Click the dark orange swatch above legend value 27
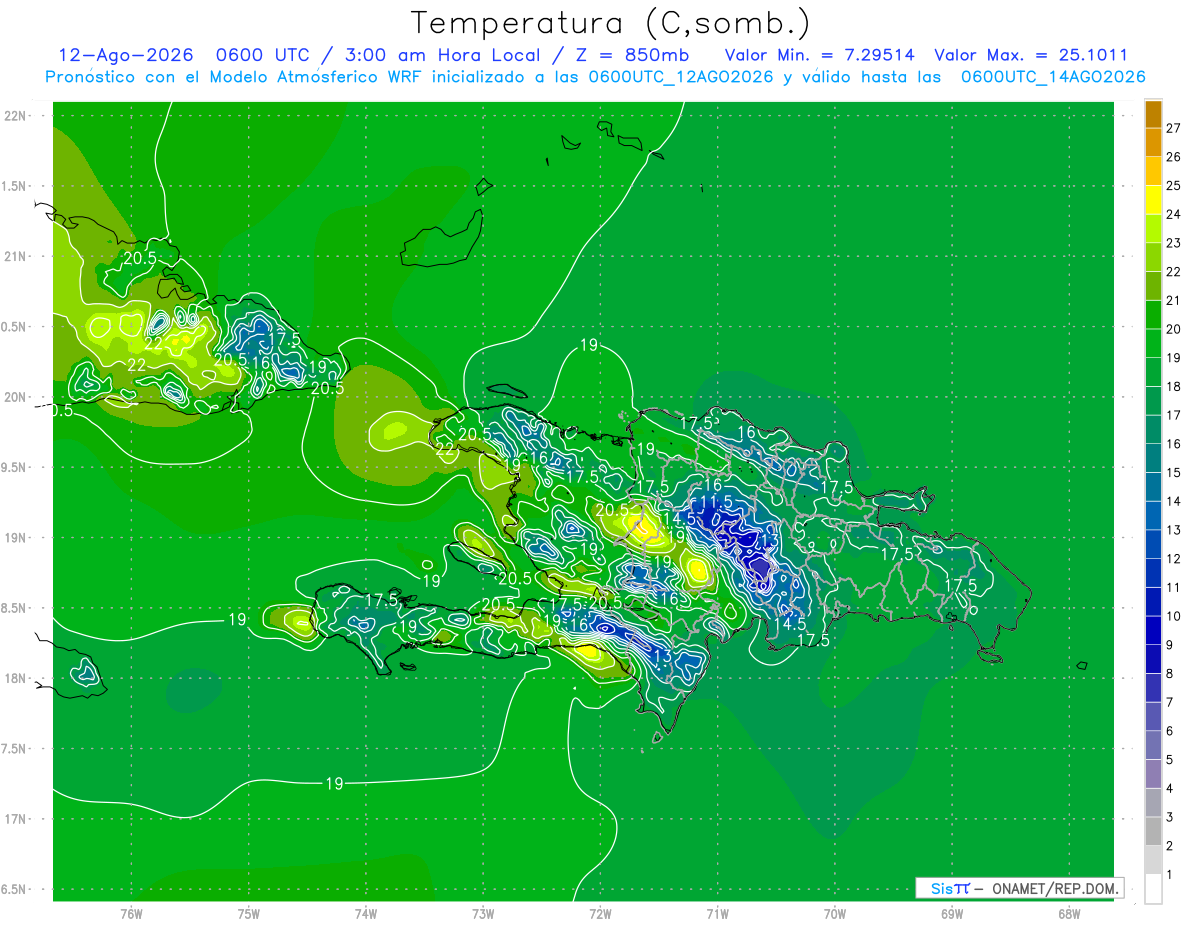1200x927 pixels. 1153,114
